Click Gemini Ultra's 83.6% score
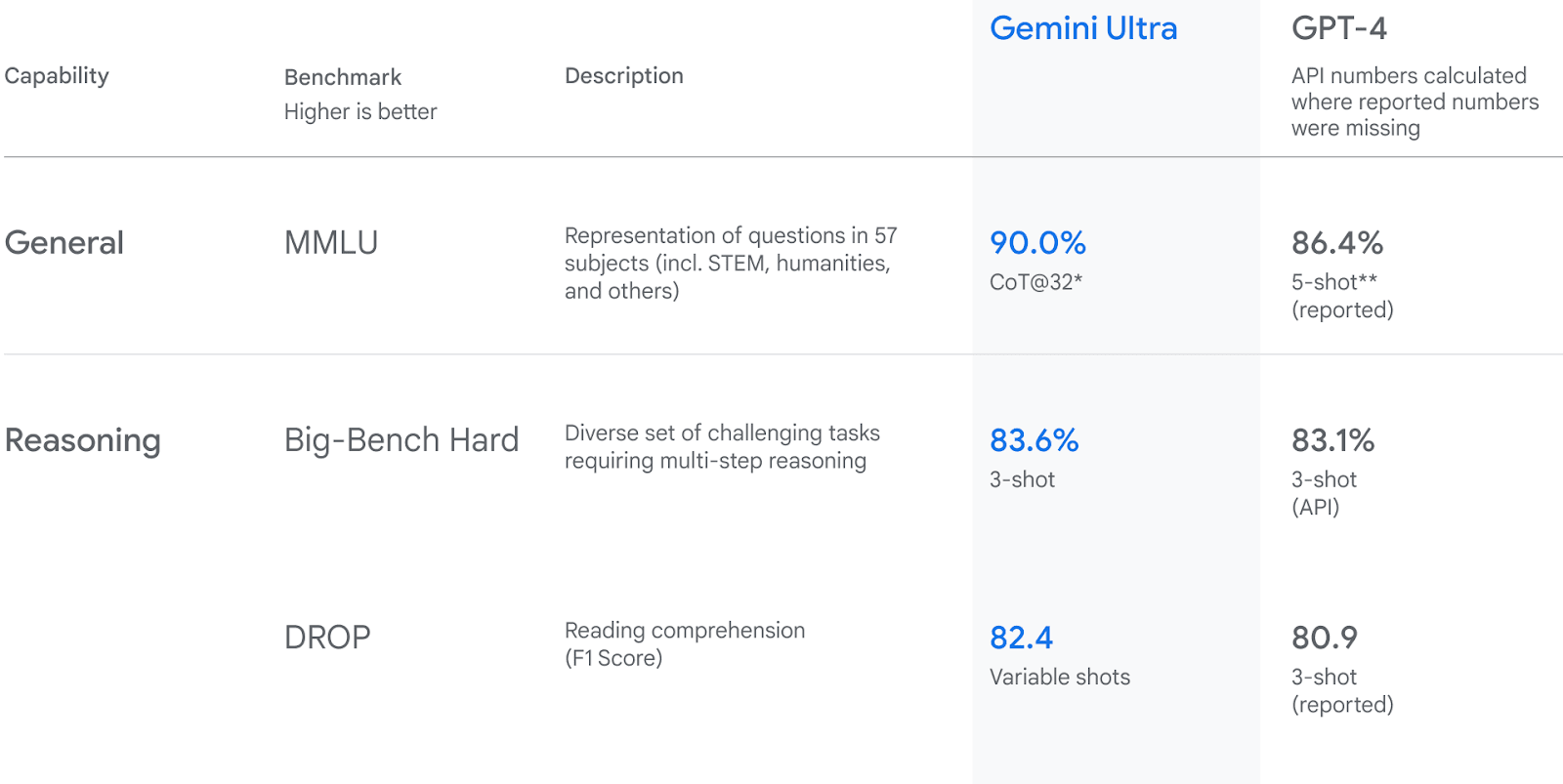Viewport: 1563px width, 784px height. click(1034, 440)
